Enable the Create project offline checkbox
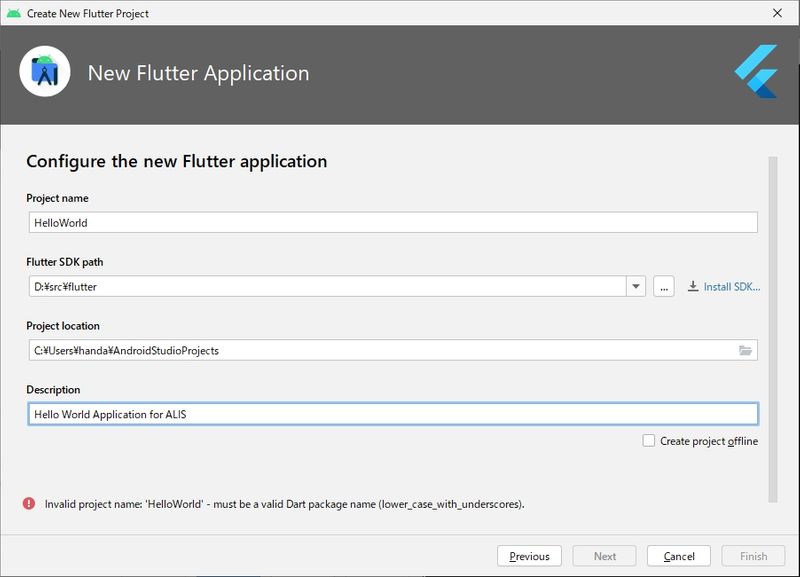Screen dimensions: 800x577 tap(649, 441)
